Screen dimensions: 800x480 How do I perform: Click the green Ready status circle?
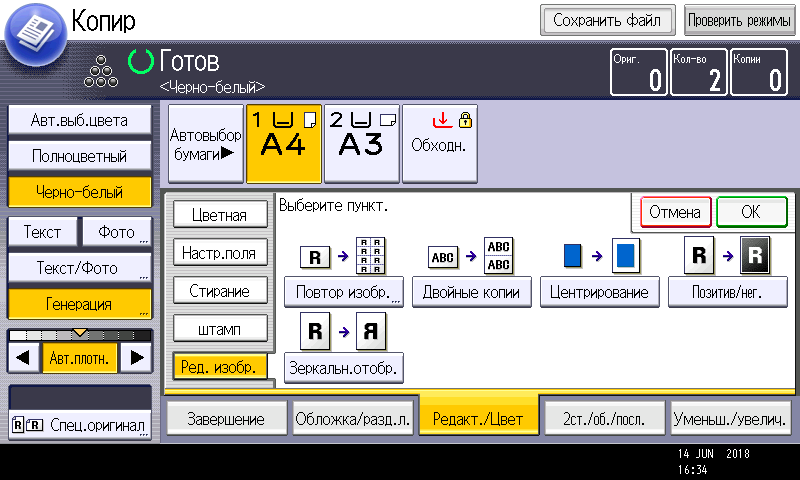click(140, 61)
